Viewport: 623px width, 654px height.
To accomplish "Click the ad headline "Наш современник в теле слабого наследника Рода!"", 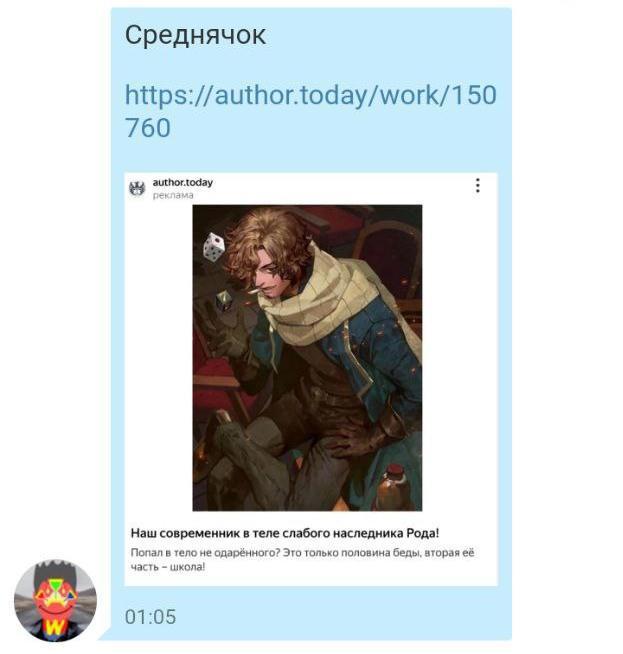I will coord(285,533).
